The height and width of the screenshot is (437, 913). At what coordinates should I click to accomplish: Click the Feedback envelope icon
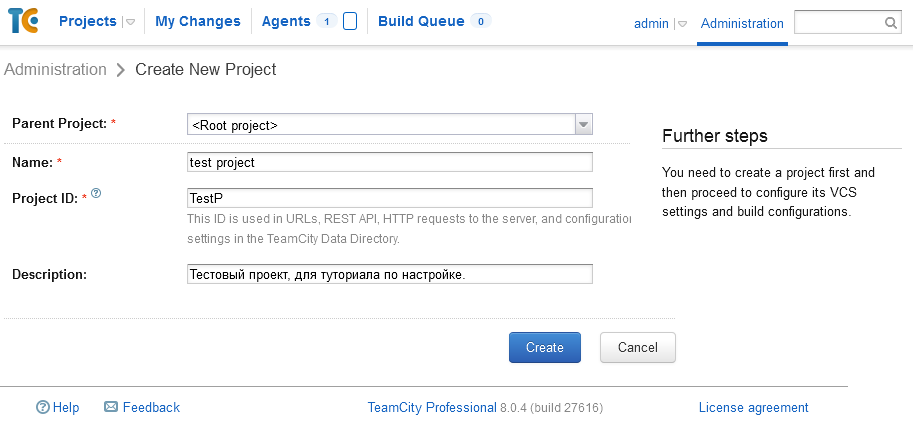[111, 407]
